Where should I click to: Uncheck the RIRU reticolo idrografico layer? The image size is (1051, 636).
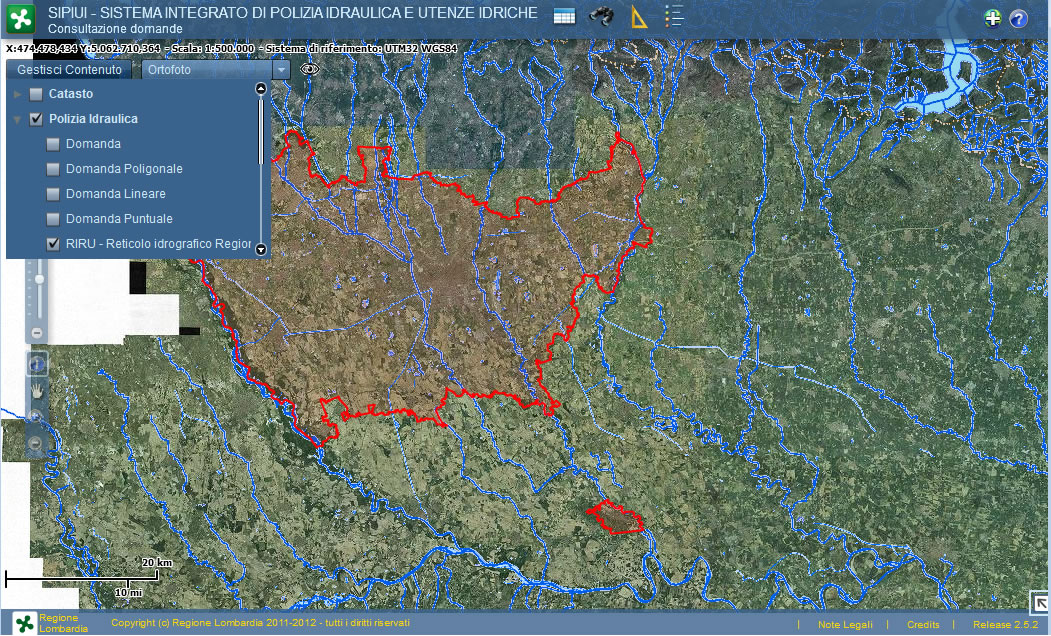tap(53, 244)
